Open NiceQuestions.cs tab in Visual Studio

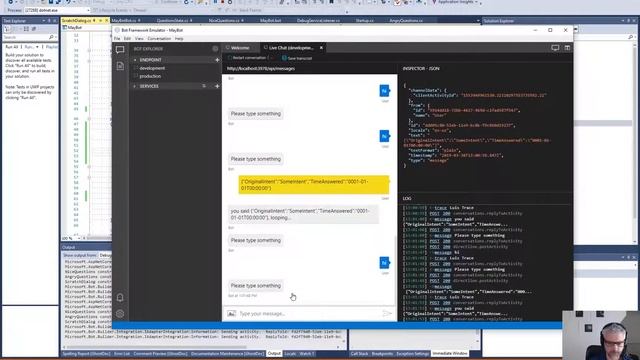[224, 20]
